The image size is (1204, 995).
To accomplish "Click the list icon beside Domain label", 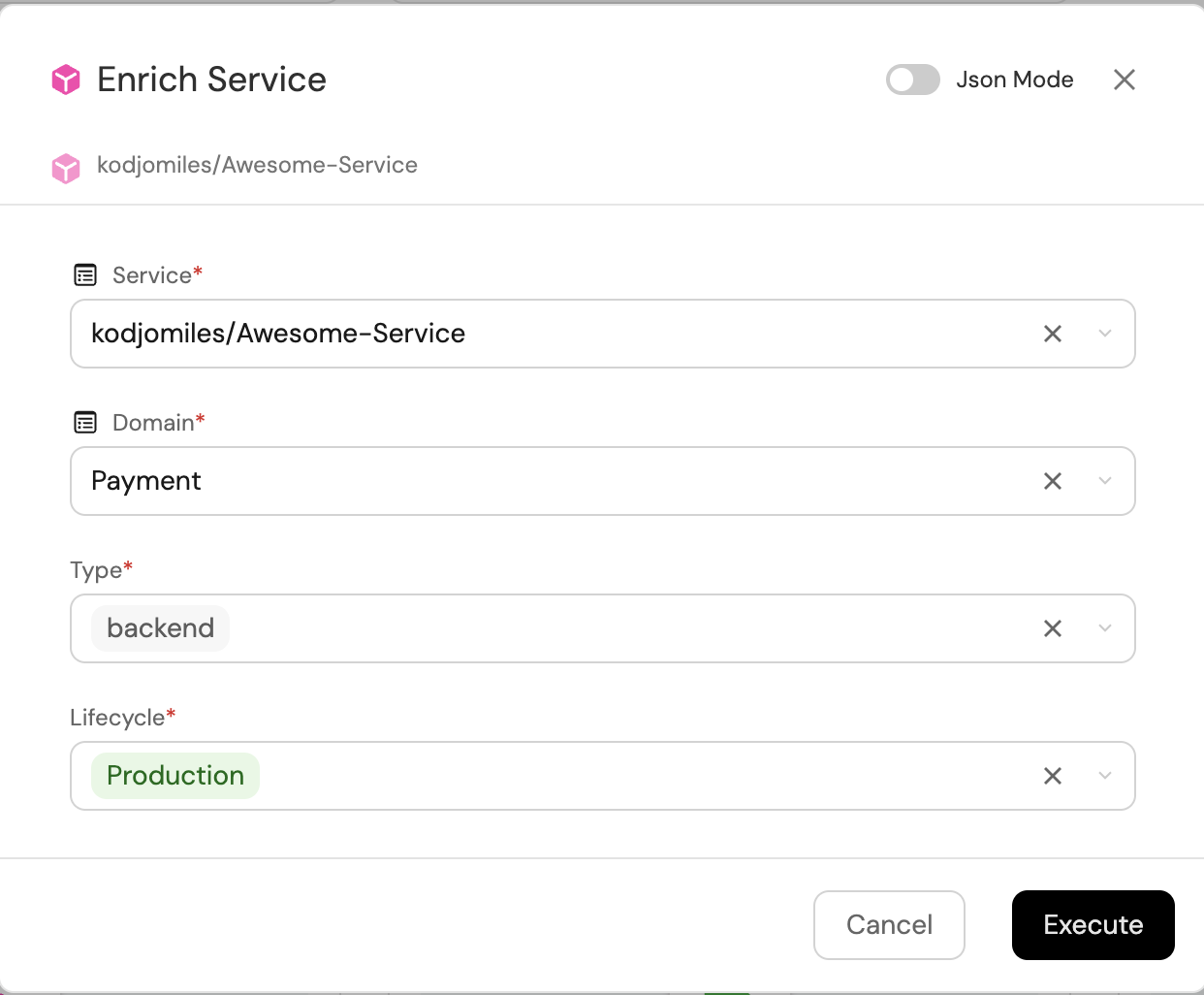I will point(85,423).
